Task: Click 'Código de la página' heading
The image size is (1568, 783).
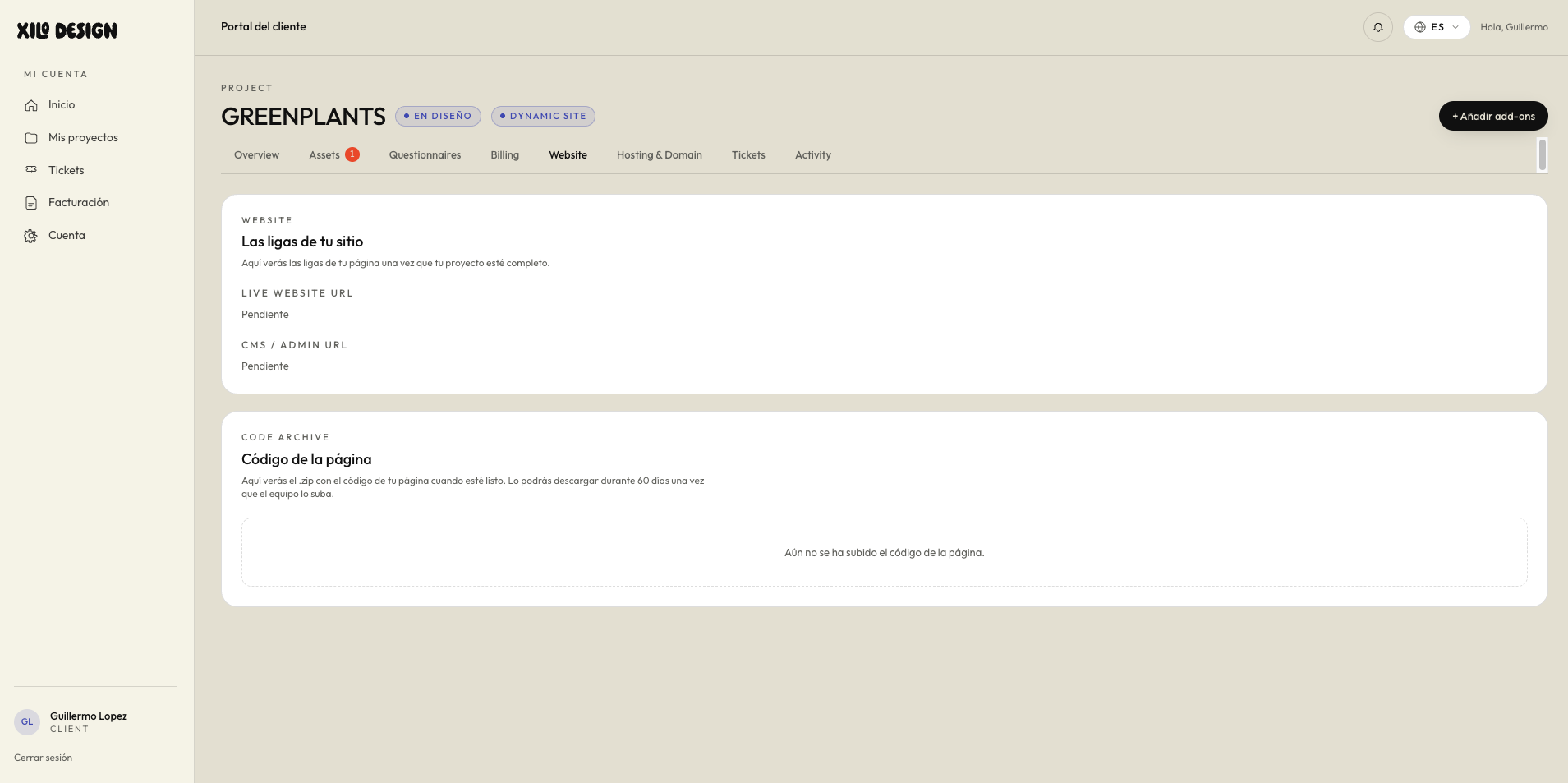Action: (x=306, y=459)
